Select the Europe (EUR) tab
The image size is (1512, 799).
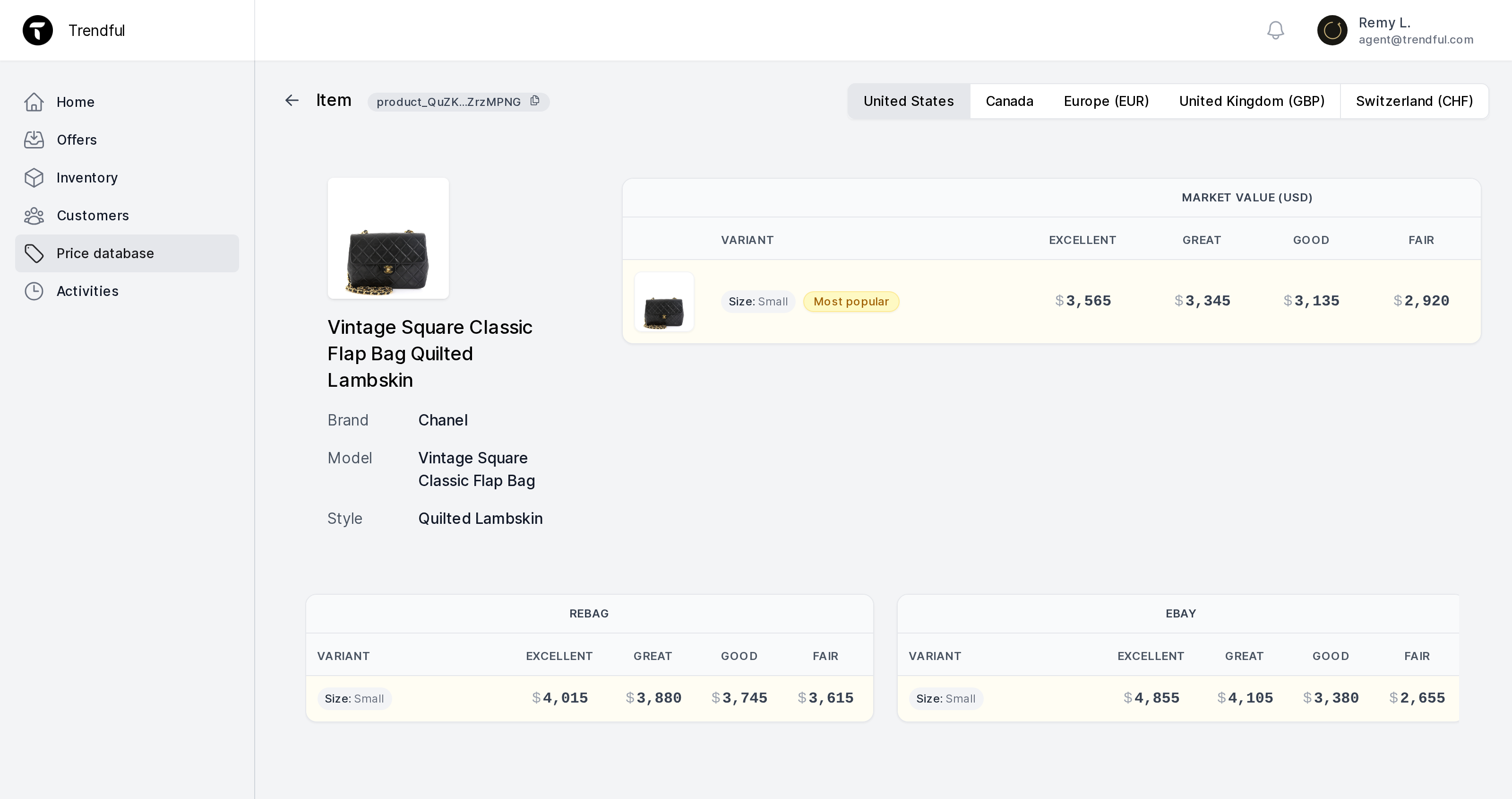[1106, 101]
